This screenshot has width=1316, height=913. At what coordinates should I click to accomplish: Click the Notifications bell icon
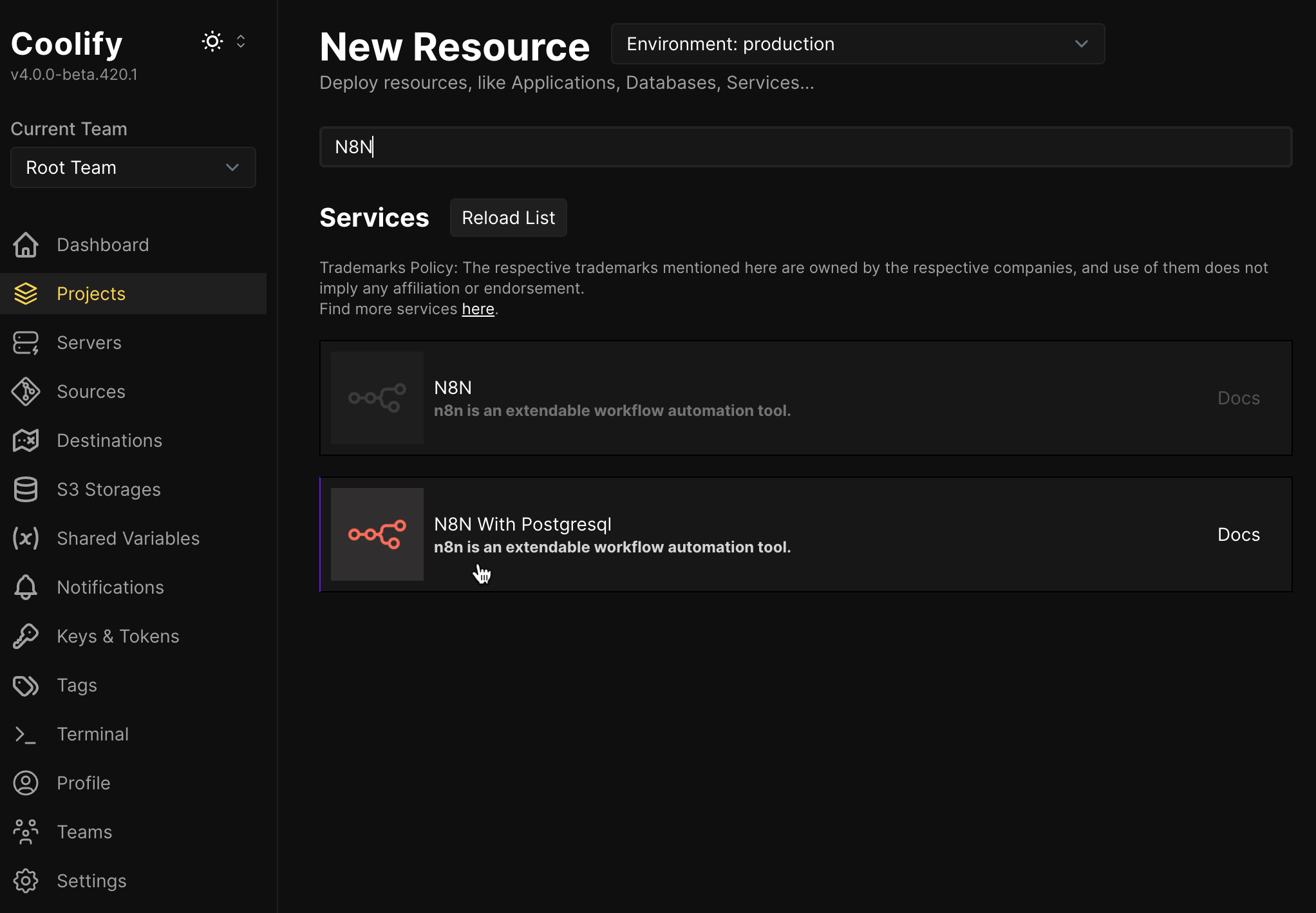point(26,587)
